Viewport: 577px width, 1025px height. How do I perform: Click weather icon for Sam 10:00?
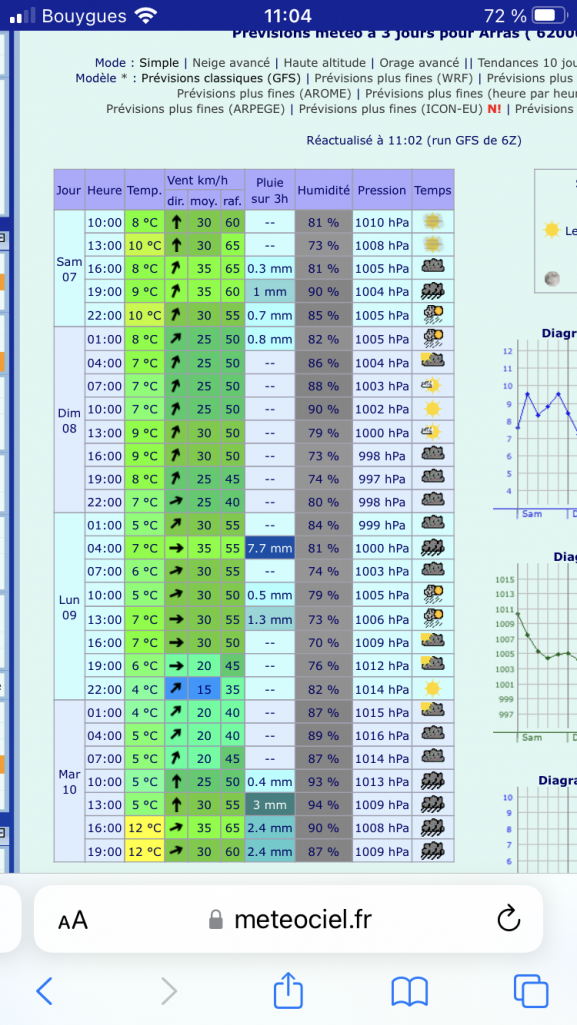pos(431,222)
